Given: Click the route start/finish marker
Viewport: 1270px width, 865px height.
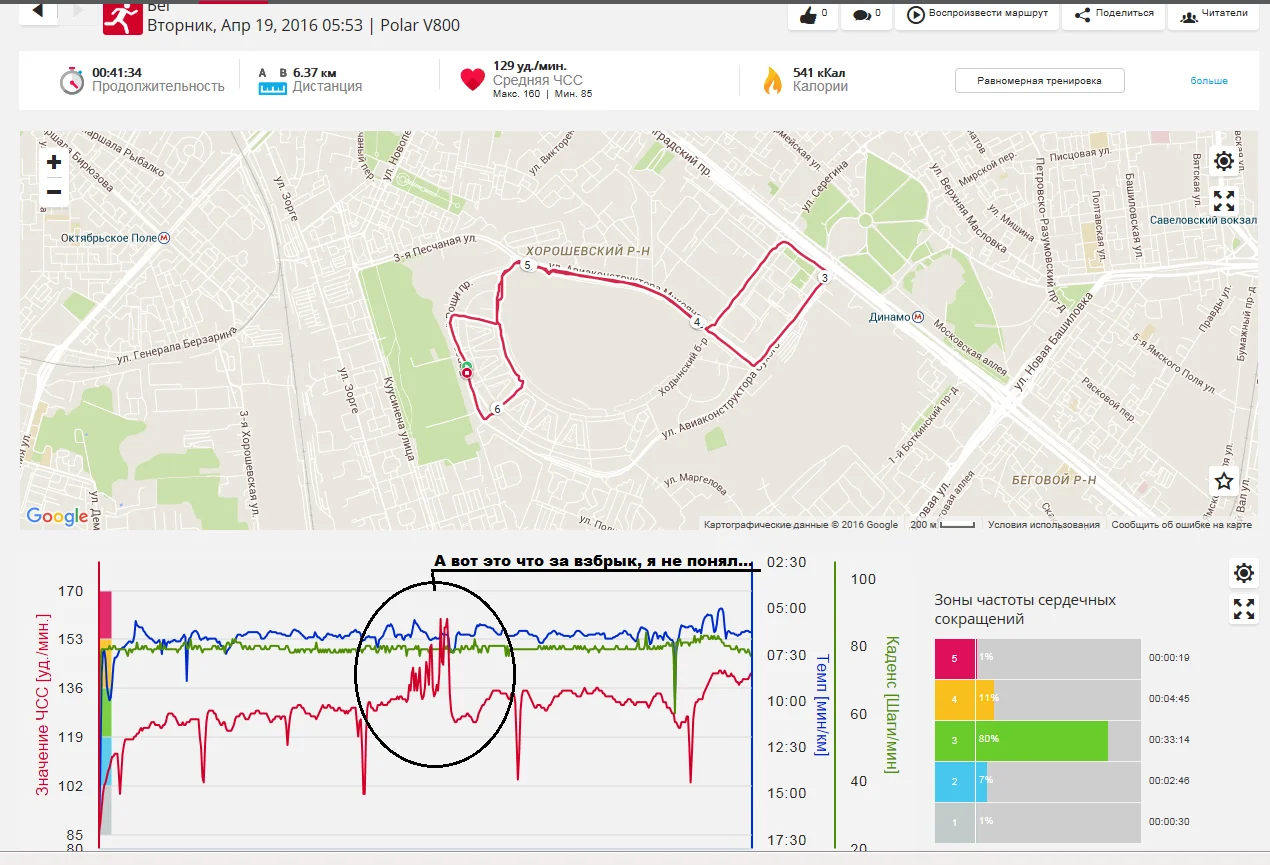Looking at the screenshot, I should point(466,372).
